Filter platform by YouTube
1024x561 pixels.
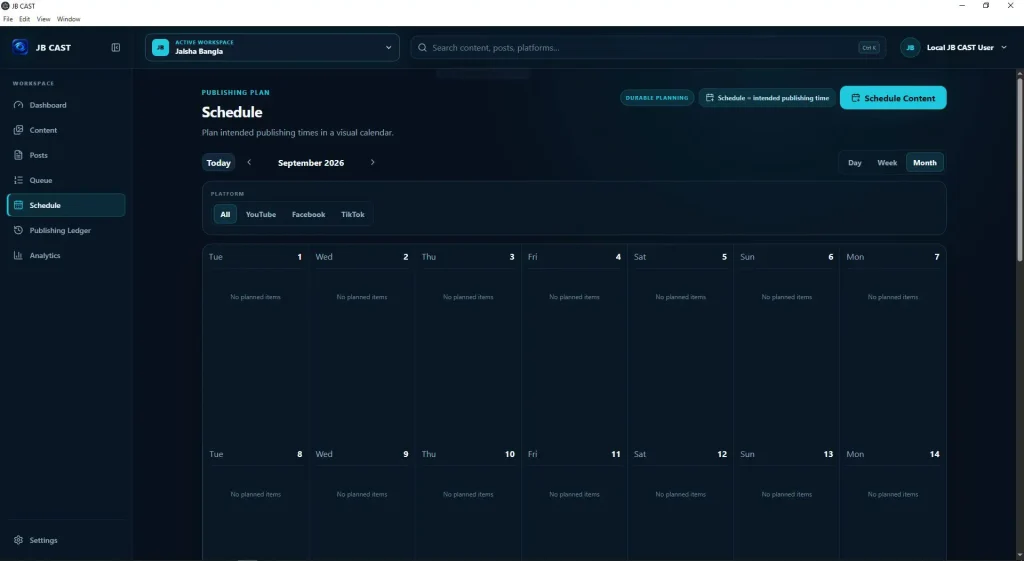pos(261,214)
